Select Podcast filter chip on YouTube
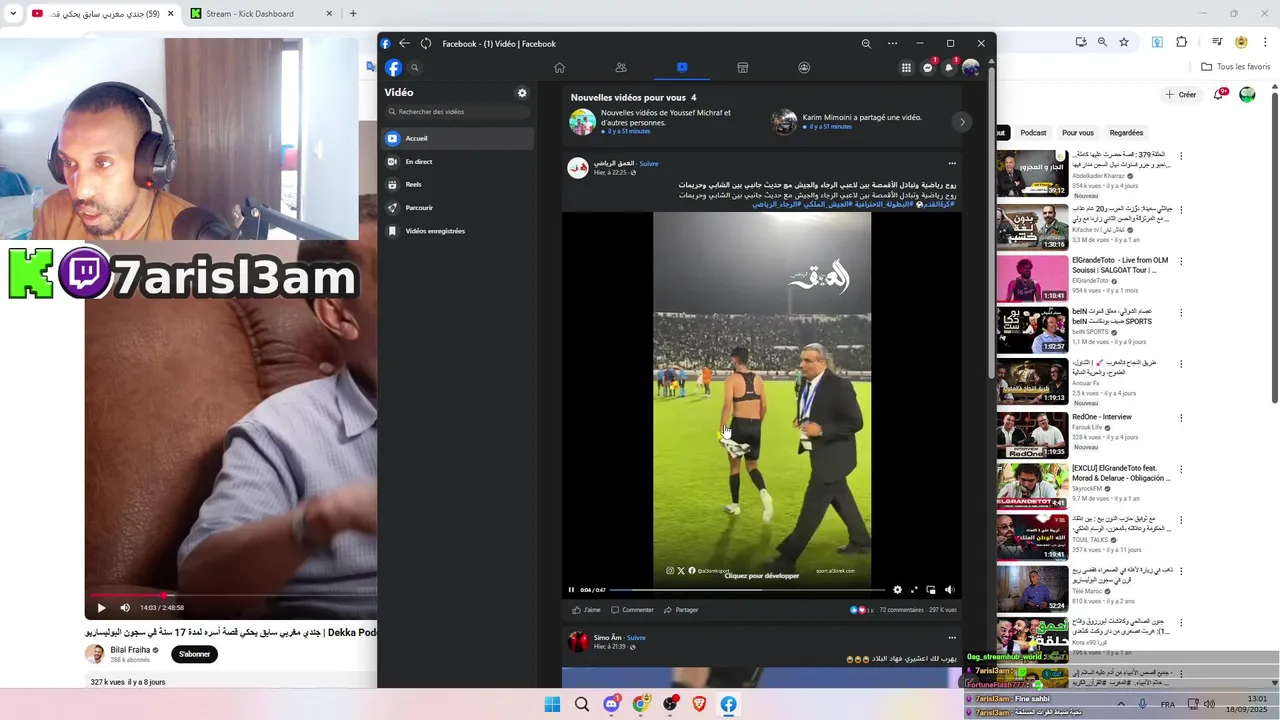This screenshot has width=1280, height=720. [1033, 132]
